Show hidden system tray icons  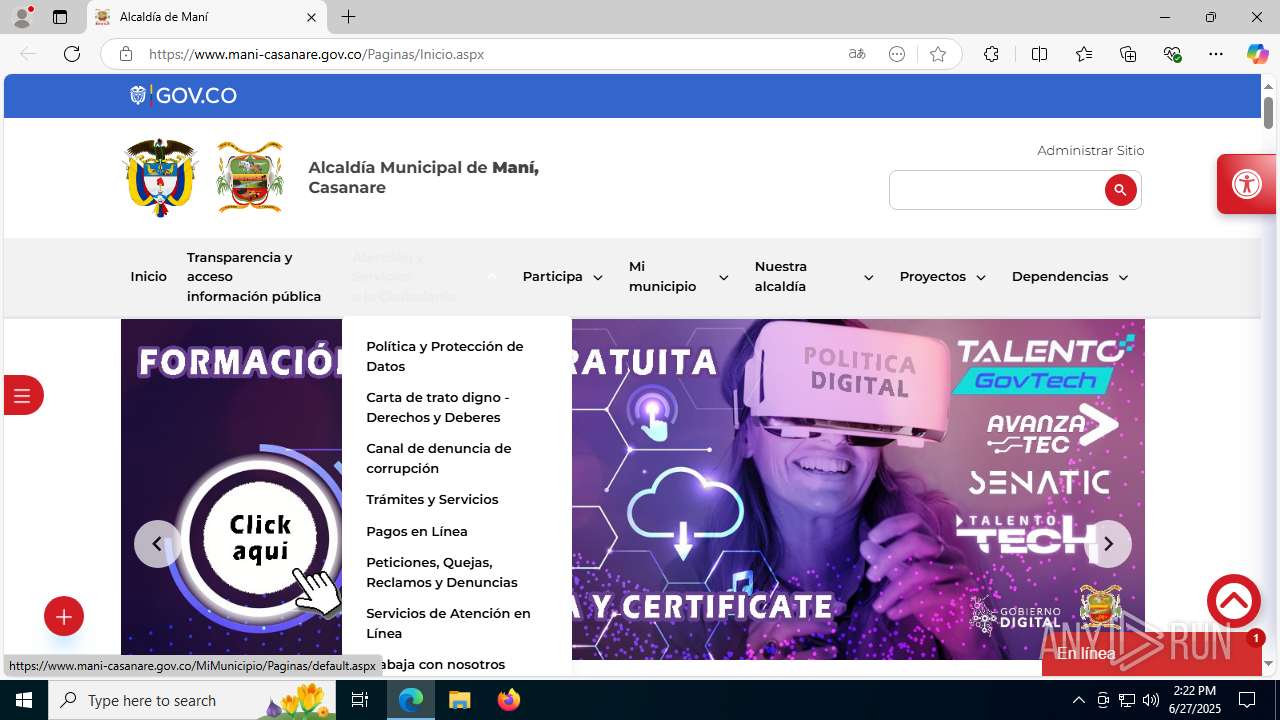click(x=1078, y=700)
